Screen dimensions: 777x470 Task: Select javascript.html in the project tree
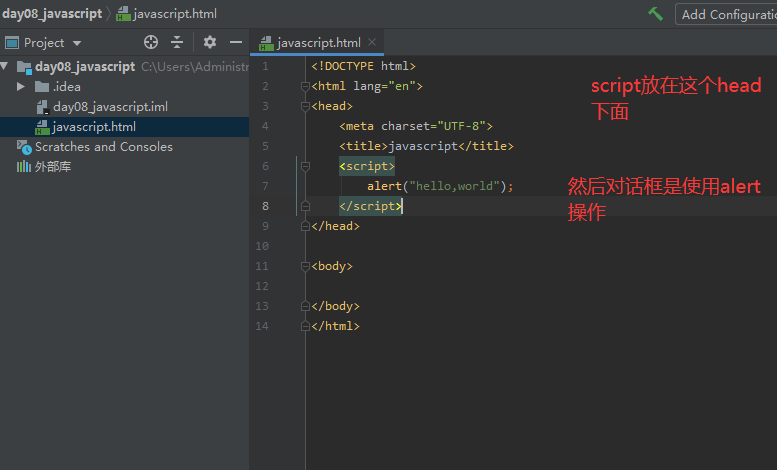(x=93, y=127)
